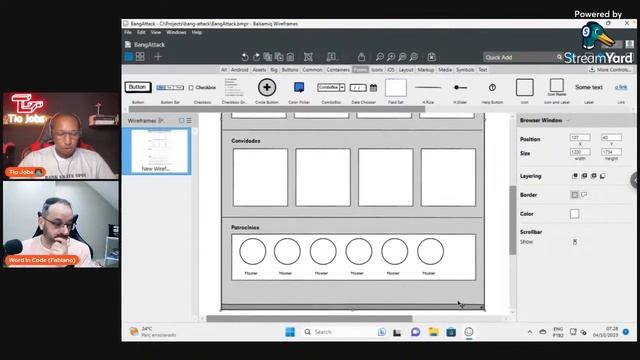Pick the Help Button control

(x=492, y=87)
